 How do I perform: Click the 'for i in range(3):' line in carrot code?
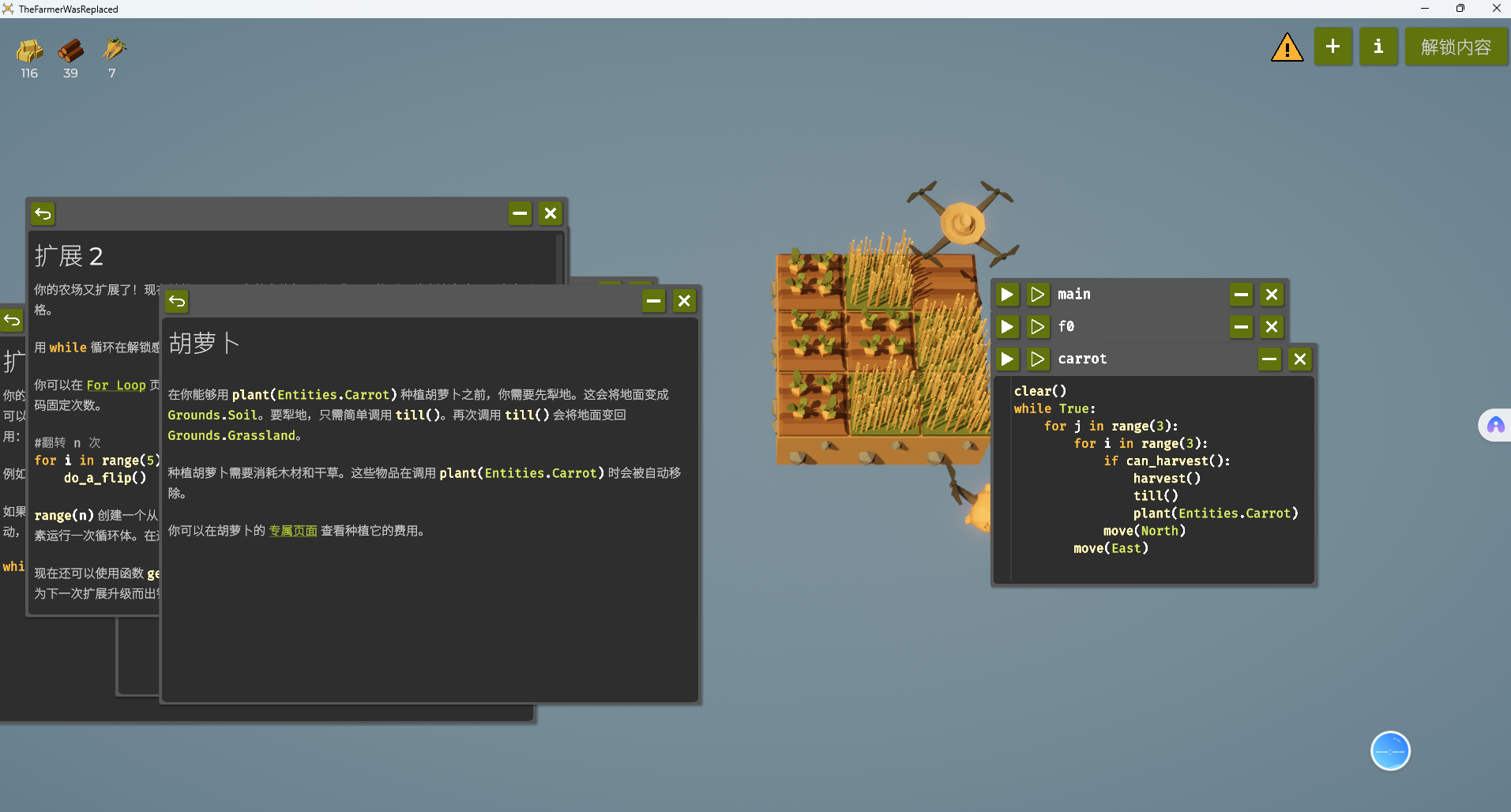click(1141, 443)
